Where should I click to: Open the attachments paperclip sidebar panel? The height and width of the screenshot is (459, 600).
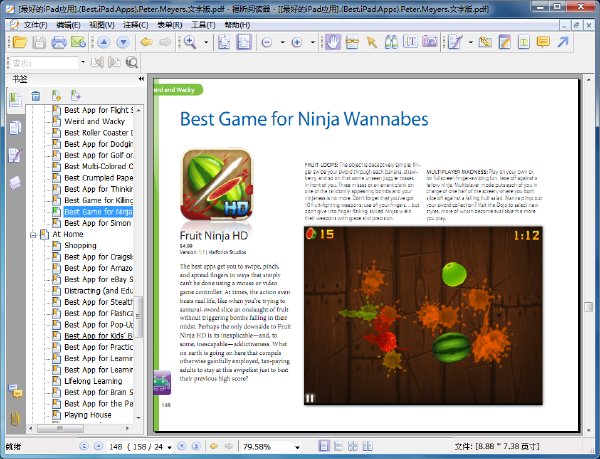[x=15, y=418]
